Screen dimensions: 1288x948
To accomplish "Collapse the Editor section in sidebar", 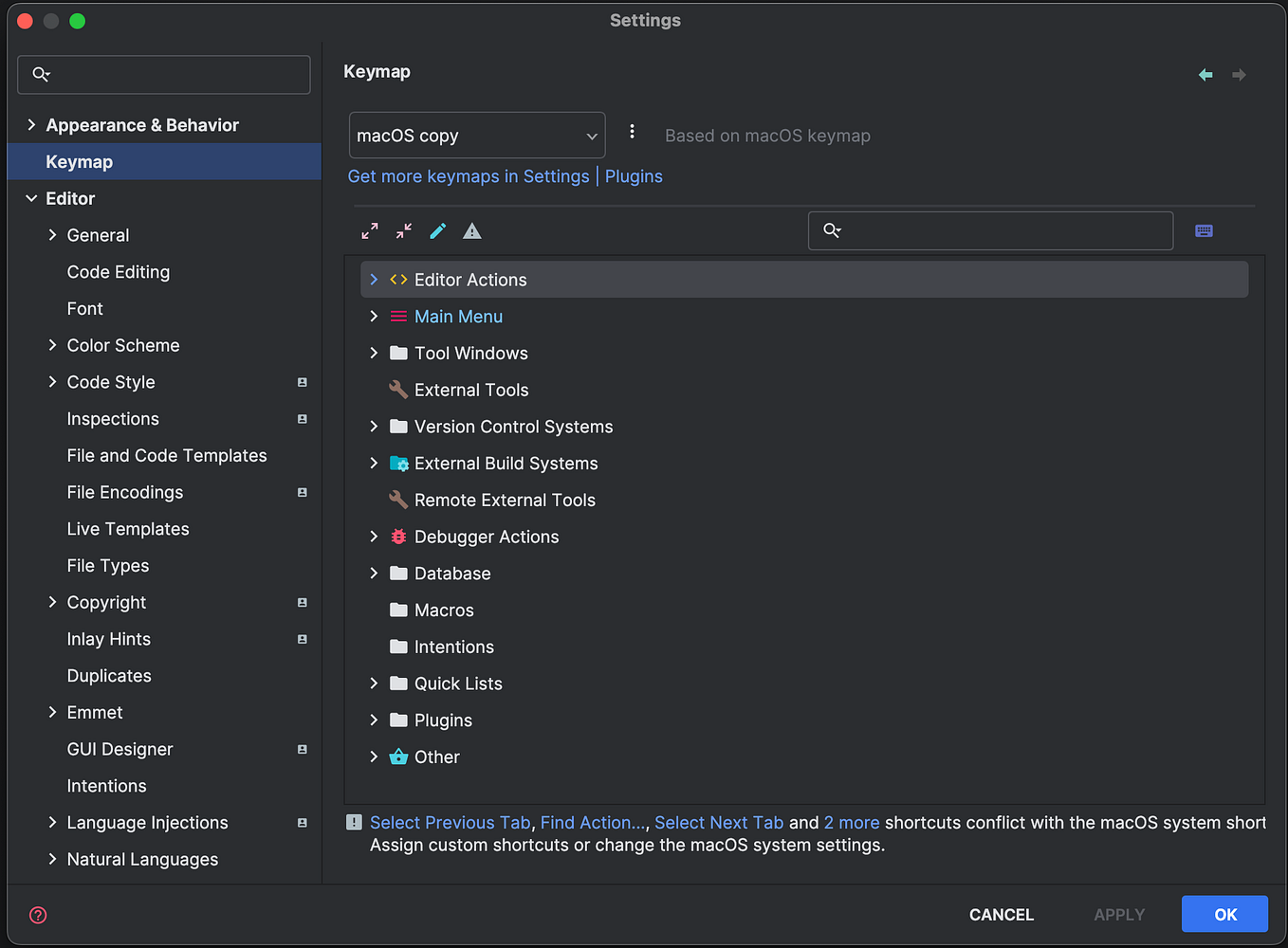I will (x=31, y=198).
